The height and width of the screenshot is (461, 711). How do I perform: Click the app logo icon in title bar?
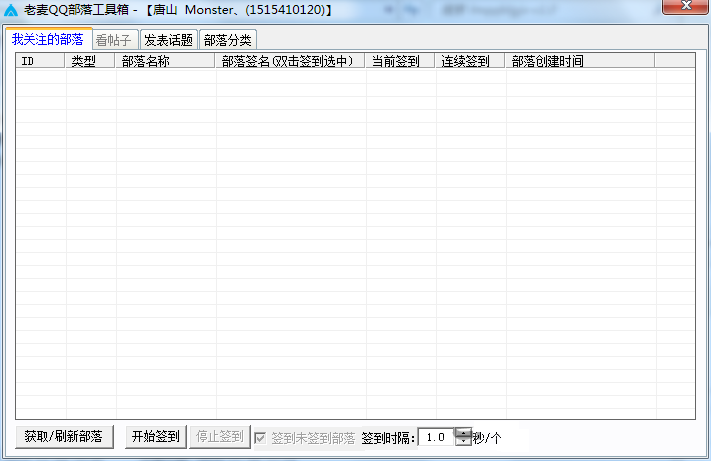pos(11,10)
